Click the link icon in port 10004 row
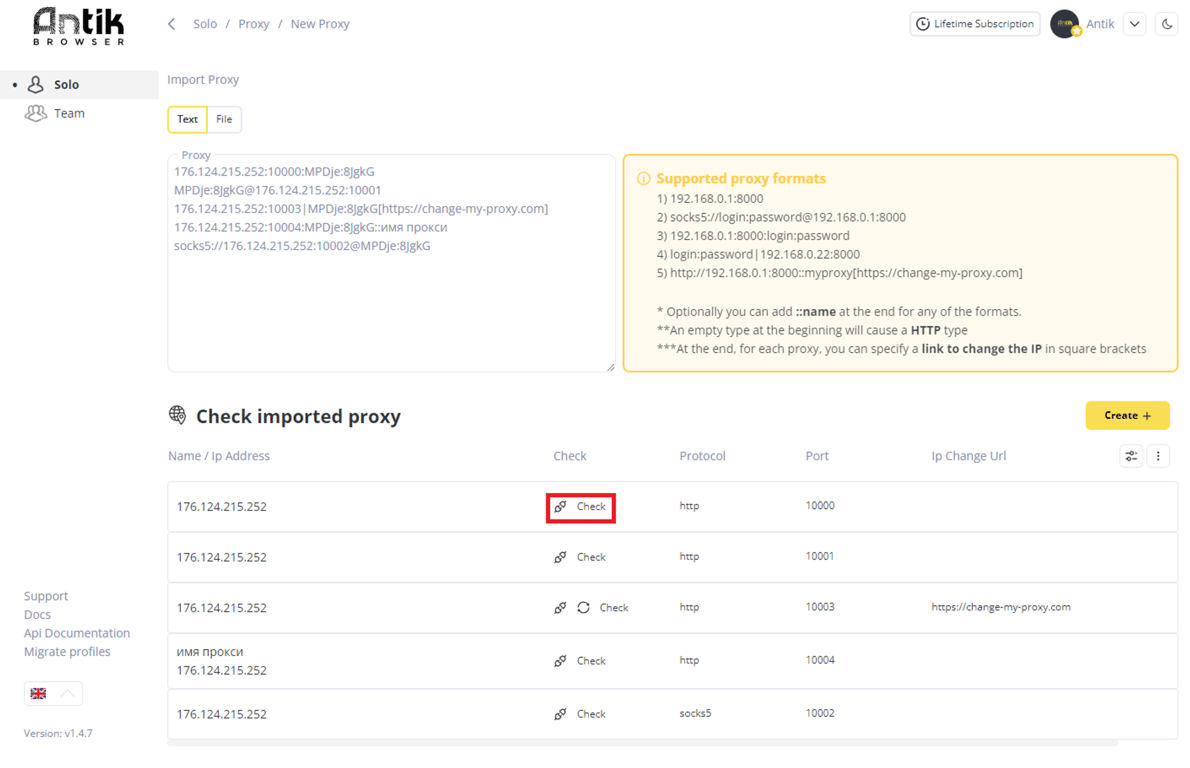 pos(560,661)
